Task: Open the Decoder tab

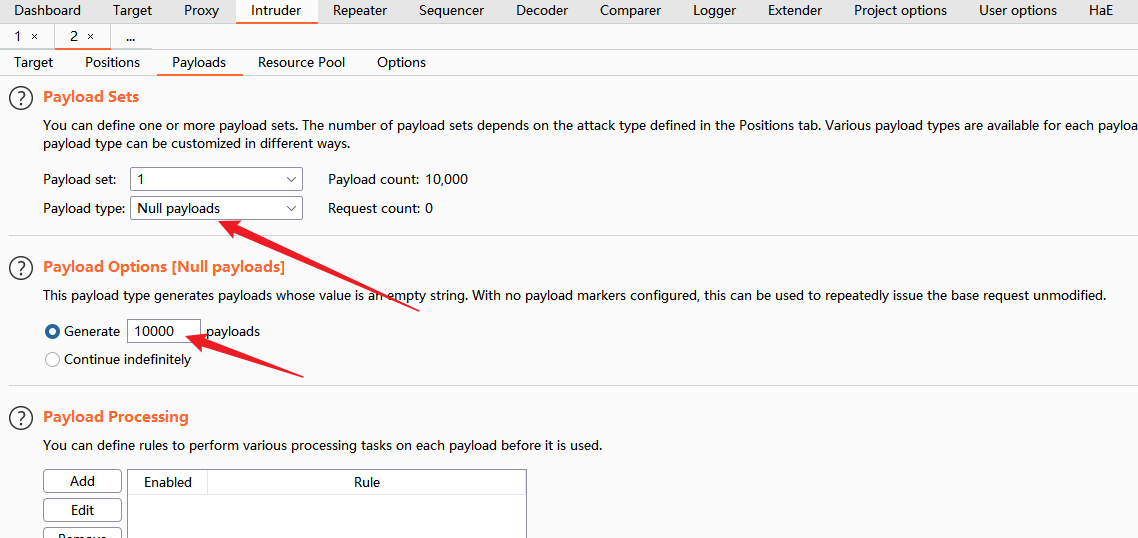Action: 542,11
